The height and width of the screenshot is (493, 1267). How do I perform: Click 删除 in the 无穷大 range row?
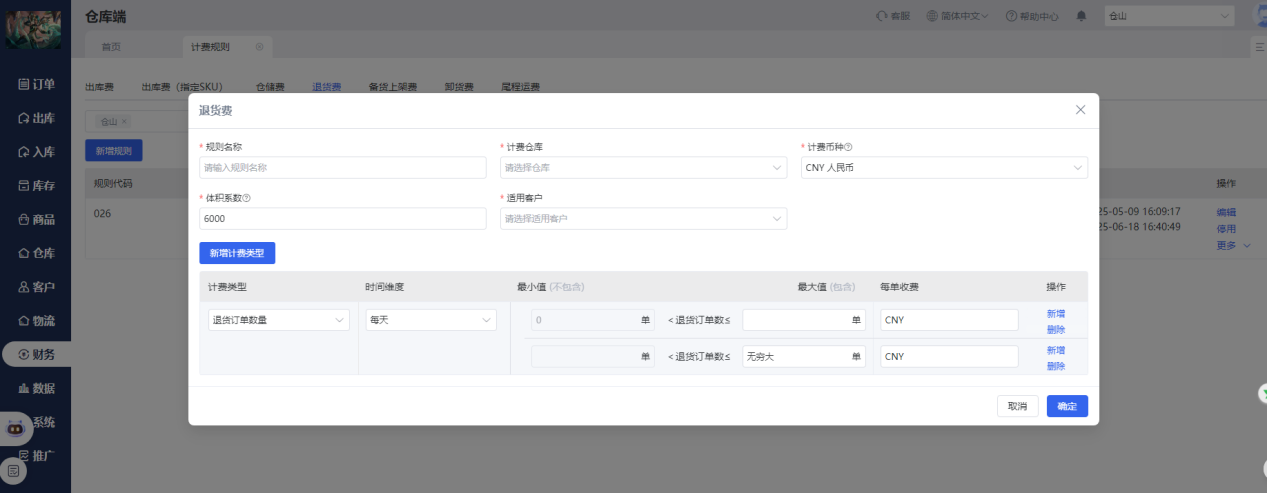[1056, 366]
